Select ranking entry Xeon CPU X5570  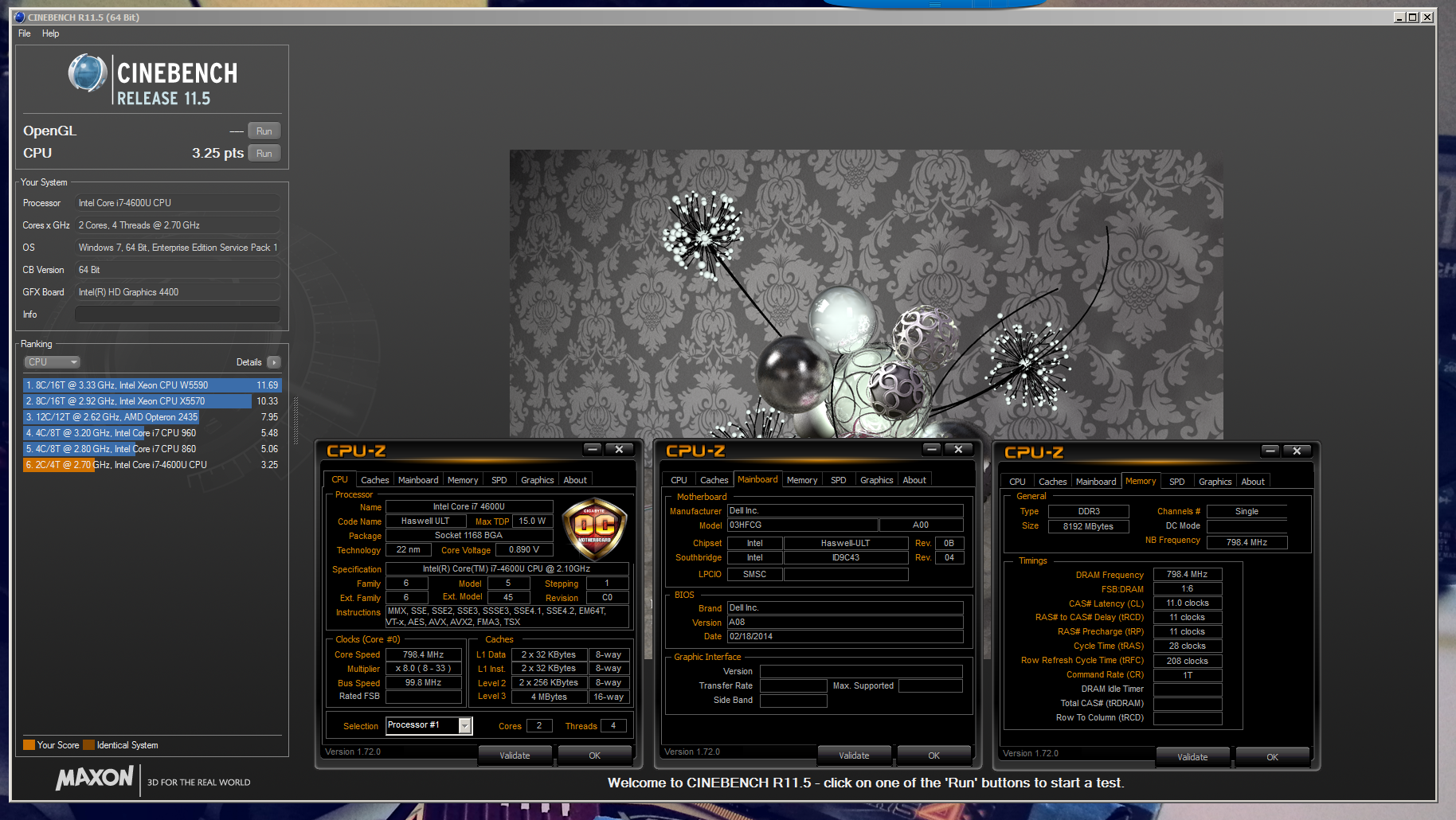coord(152,401)
